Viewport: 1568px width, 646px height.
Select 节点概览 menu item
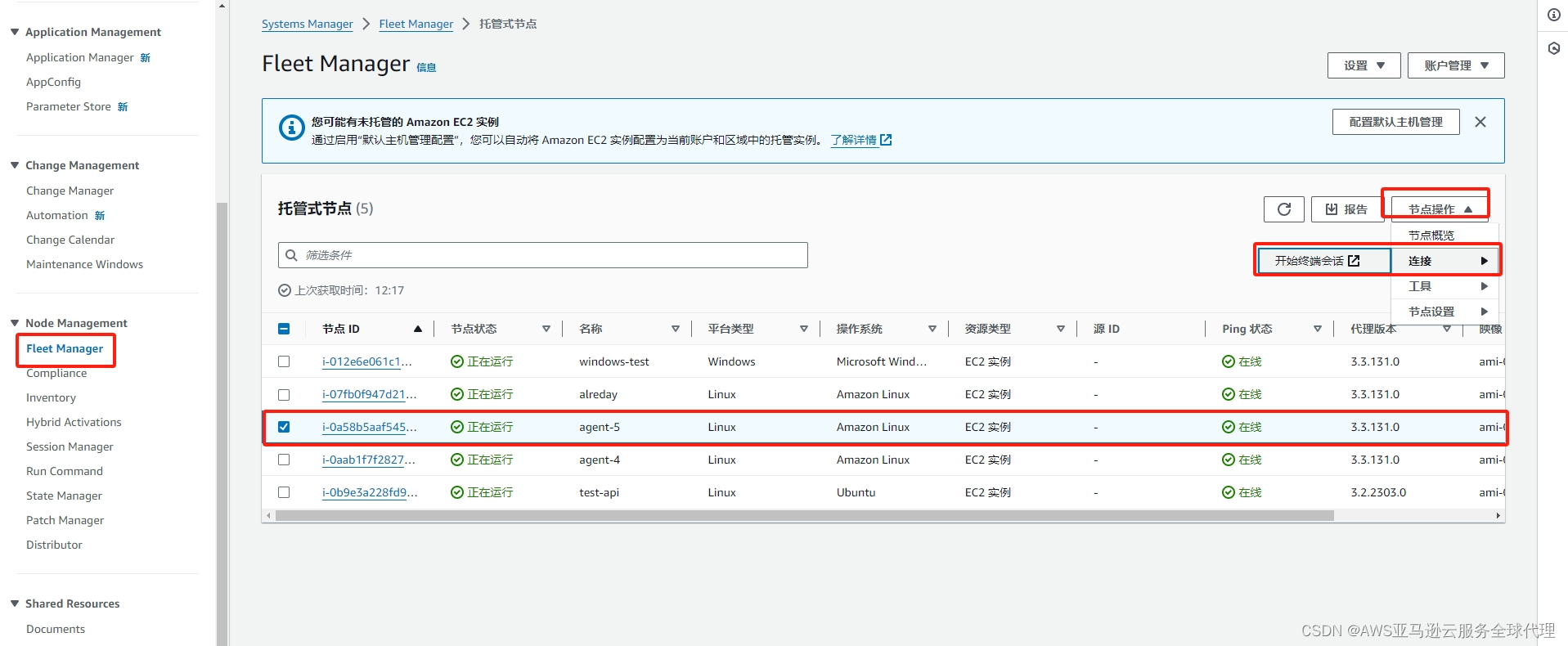coord(1444,236)
